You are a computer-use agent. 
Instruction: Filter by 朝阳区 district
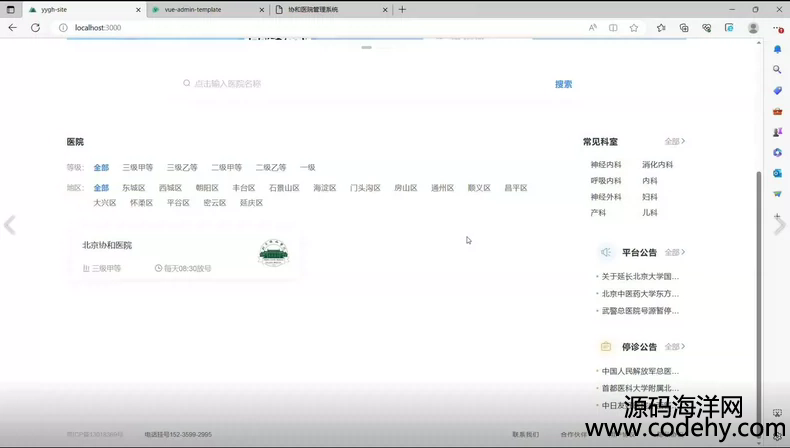click(x=207, y=188)
